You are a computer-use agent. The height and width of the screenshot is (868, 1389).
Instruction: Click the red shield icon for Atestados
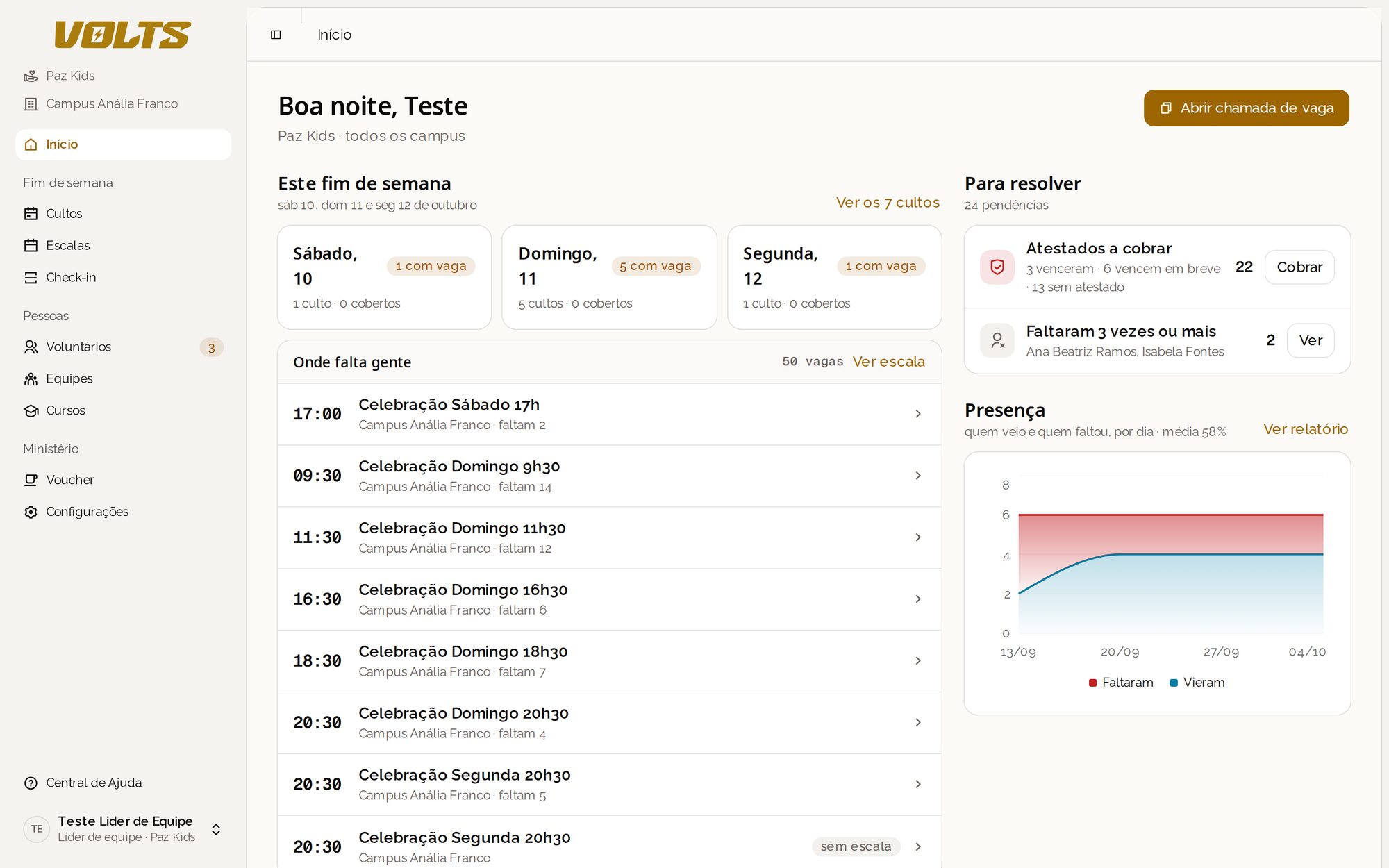tap(997, 267)
